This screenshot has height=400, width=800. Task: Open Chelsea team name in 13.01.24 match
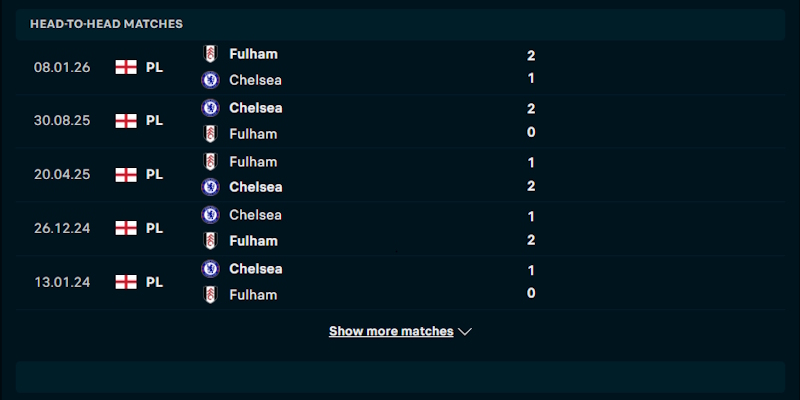pyautogui.click(x=256, y=269)
